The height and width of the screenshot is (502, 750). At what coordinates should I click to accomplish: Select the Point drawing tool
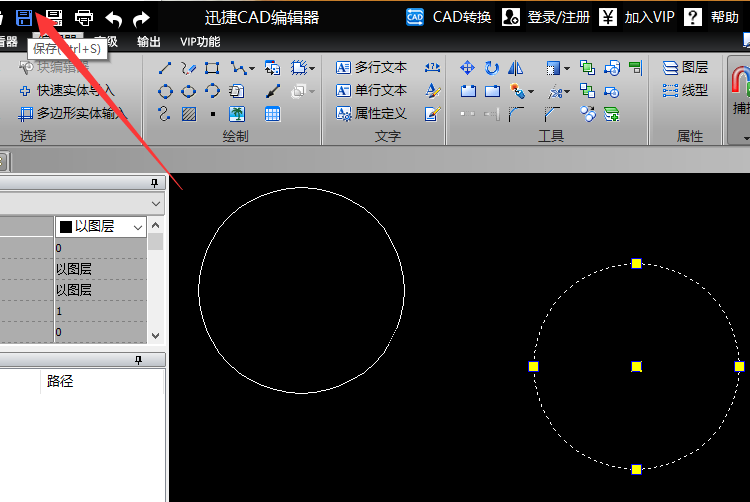[x=213, y=114]
